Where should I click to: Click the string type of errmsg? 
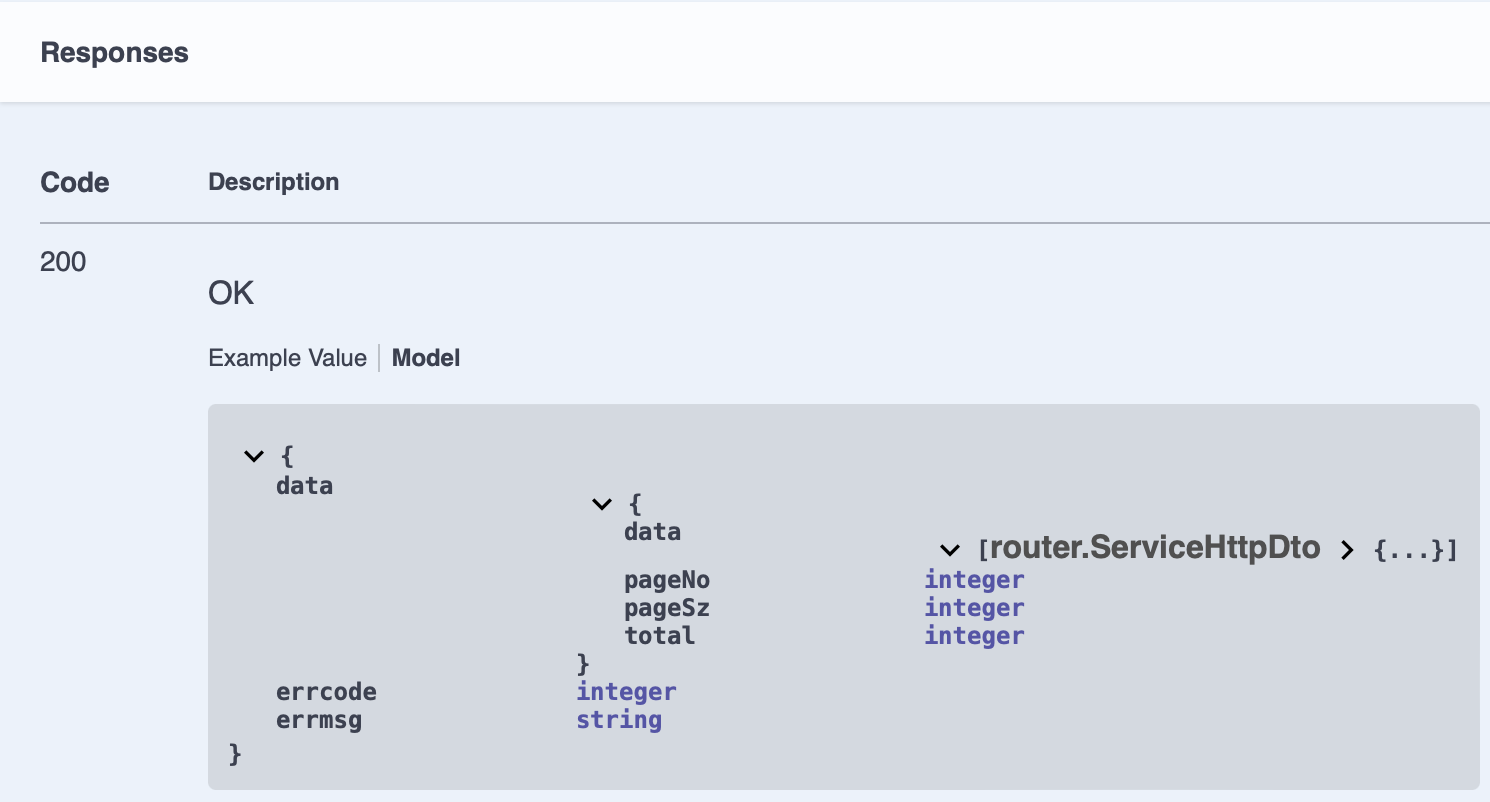(x=619, y=720)
